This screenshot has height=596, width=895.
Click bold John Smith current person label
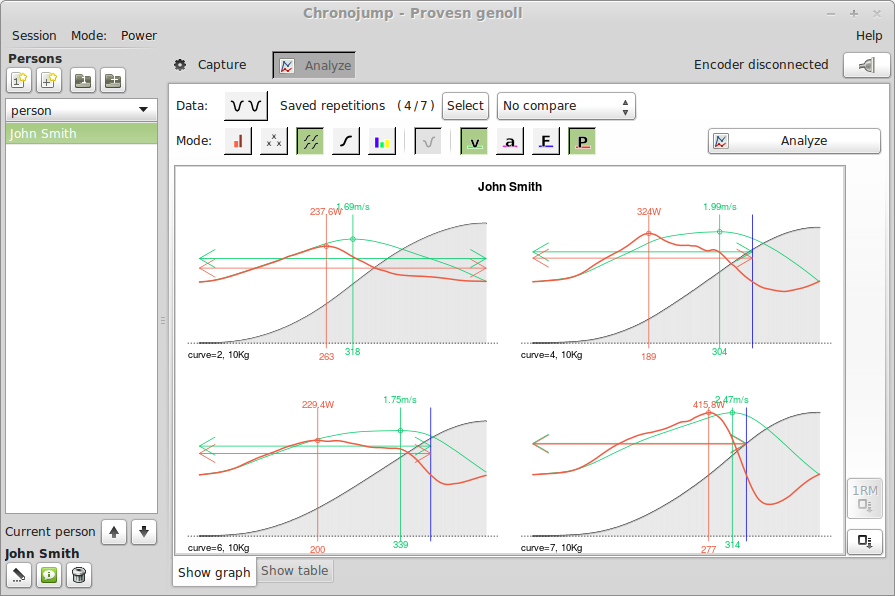click(x=42, y=553)
